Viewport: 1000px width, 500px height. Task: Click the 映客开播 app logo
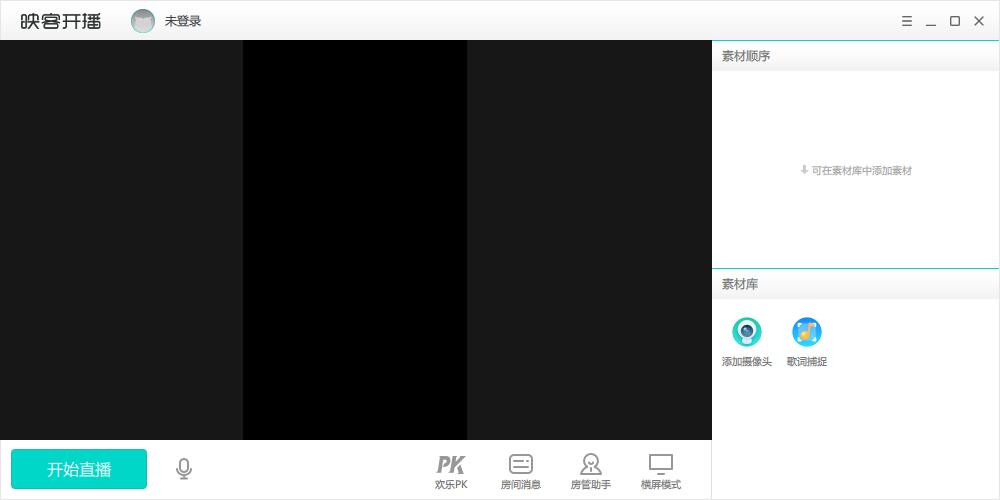(61, 21)
